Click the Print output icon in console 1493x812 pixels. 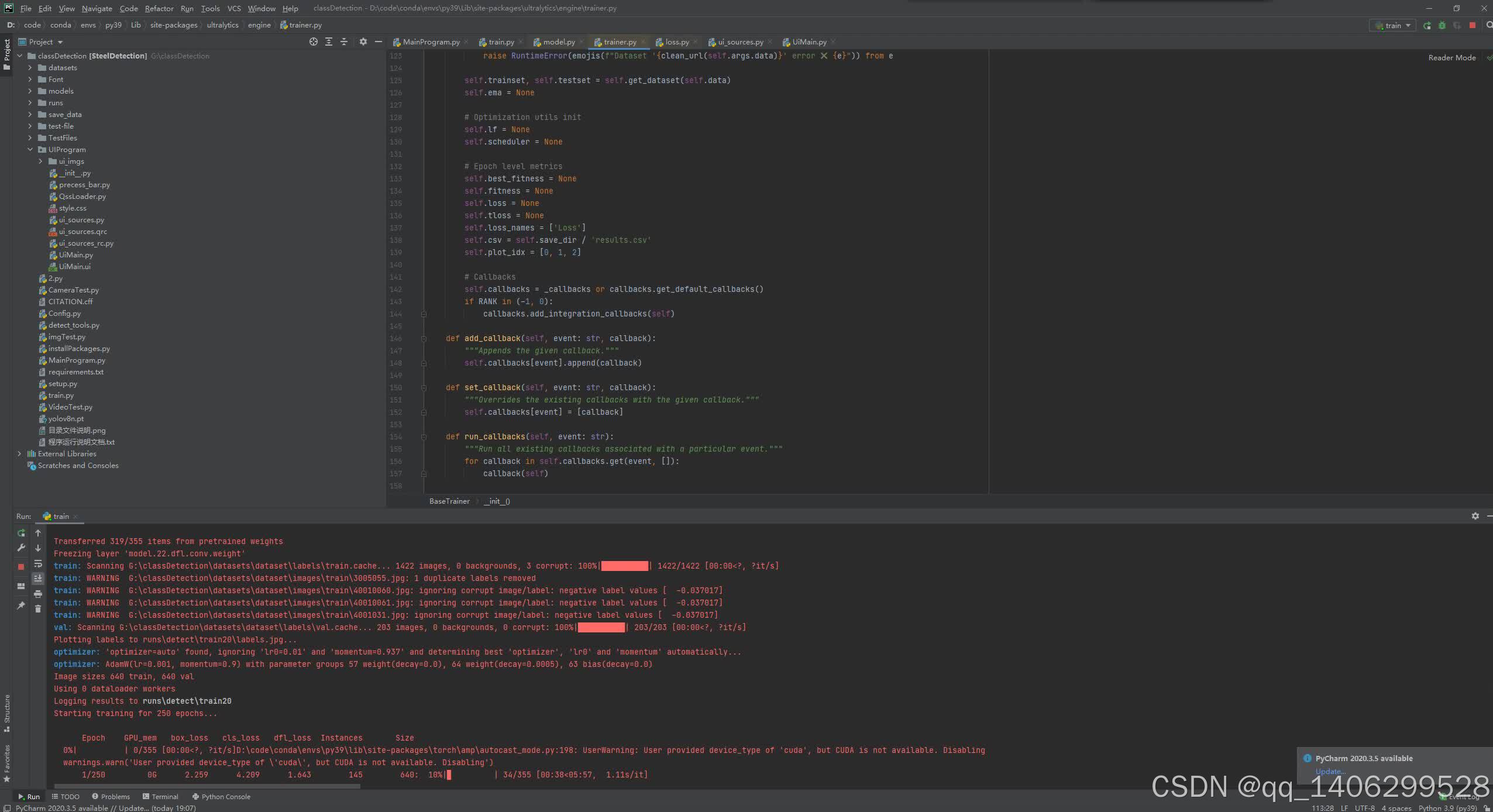[x=38, y=594]
